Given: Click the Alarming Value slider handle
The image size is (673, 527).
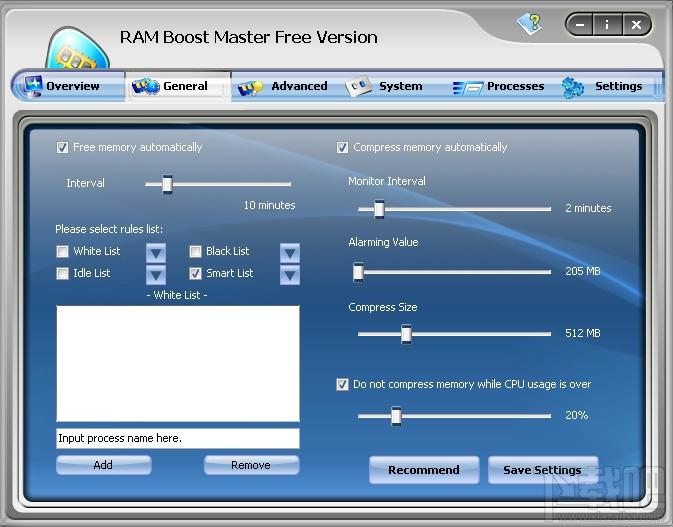Looking at the screenshot, I should pyautogui.click(x=358, y=272).
